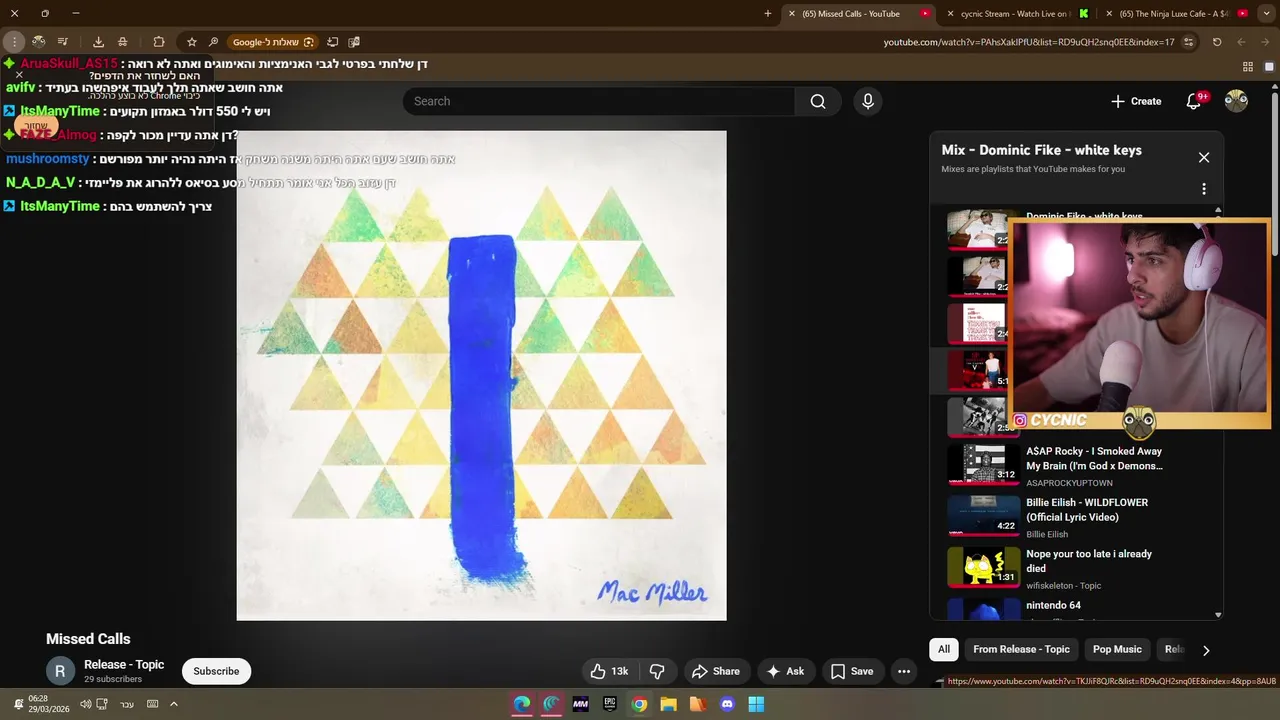
Task: Select the 'From Release - Topic' chip
Action: pyautogui.click(x=1021, y=649)
